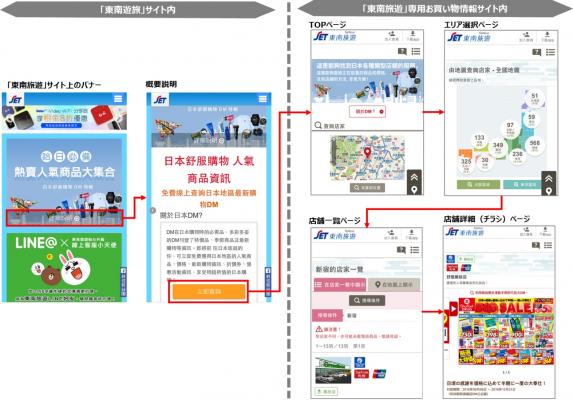Tap download app icon on TOPページ
Screen dimensions: 573x400
tap(413, 35)
